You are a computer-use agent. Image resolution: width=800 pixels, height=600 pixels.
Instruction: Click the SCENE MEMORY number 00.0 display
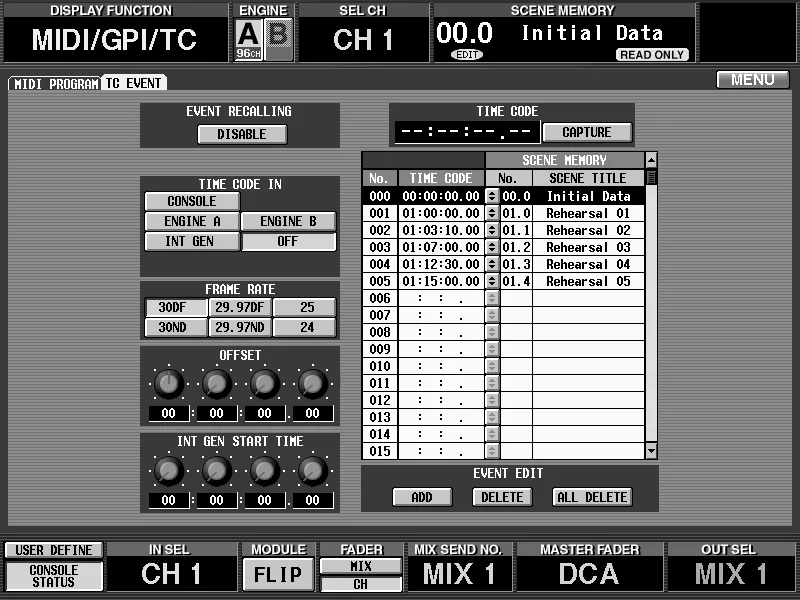(x=464, y=34)
